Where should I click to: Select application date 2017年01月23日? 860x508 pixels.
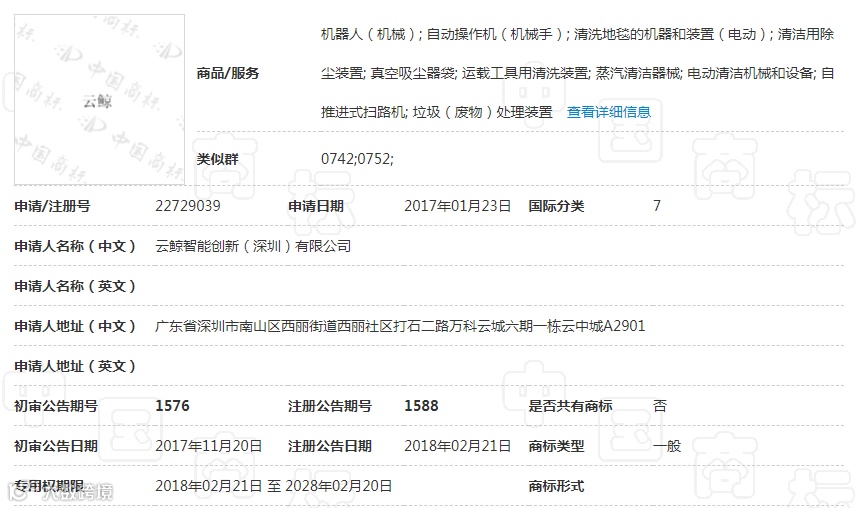click(x=457, y=206)
